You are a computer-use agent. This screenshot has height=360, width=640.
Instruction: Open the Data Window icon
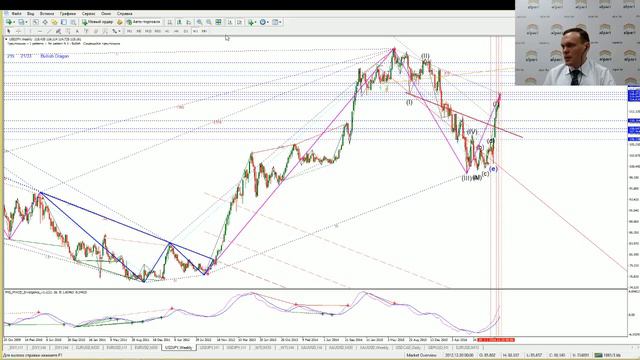coord(45,22)
